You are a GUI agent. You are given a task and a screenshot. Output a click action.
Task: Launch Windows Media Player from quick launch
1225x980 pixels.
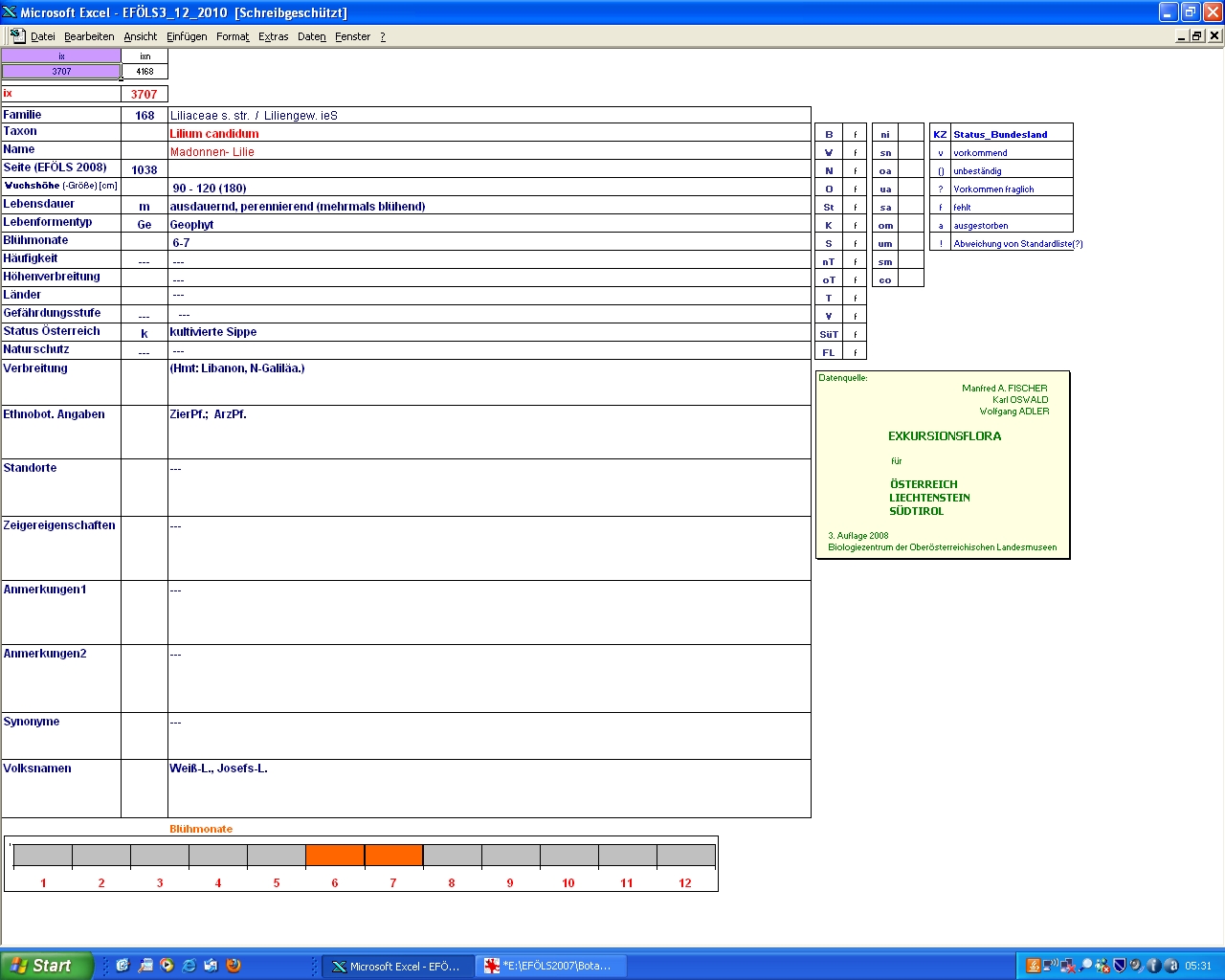(167, 966)
